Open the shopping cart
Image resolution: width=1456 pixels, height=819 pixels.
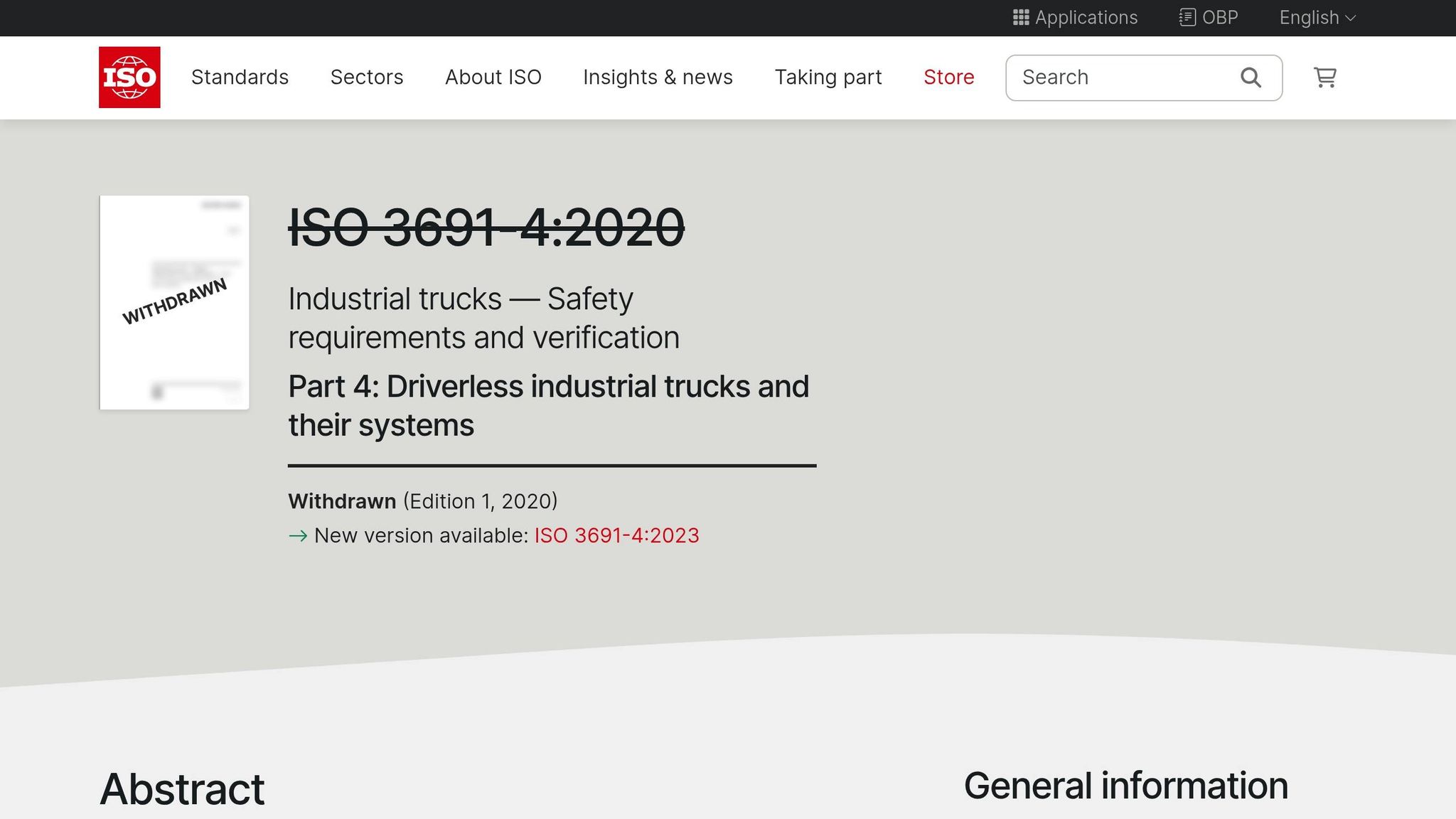tap(1324, 77)
